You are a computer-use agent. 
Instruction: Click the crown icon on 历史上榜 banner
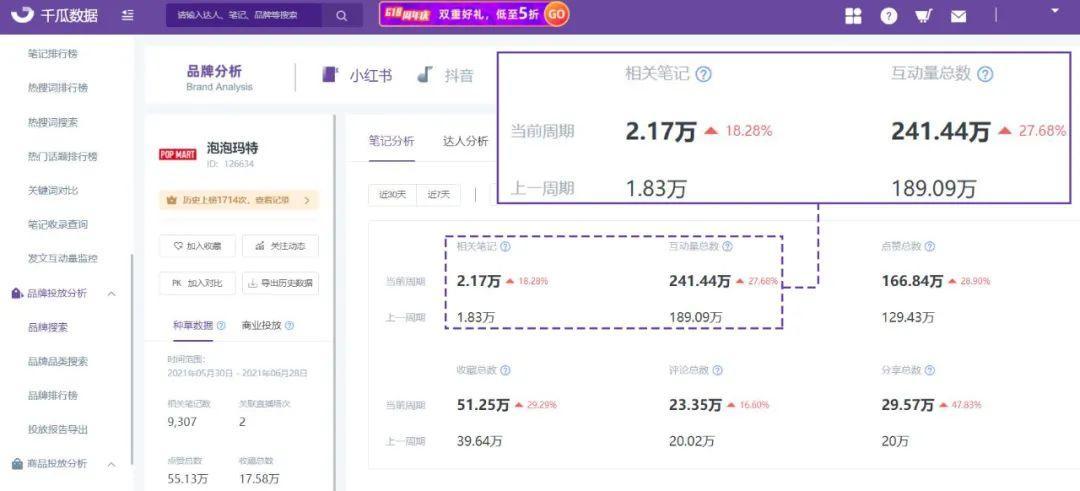pos(172,200)
